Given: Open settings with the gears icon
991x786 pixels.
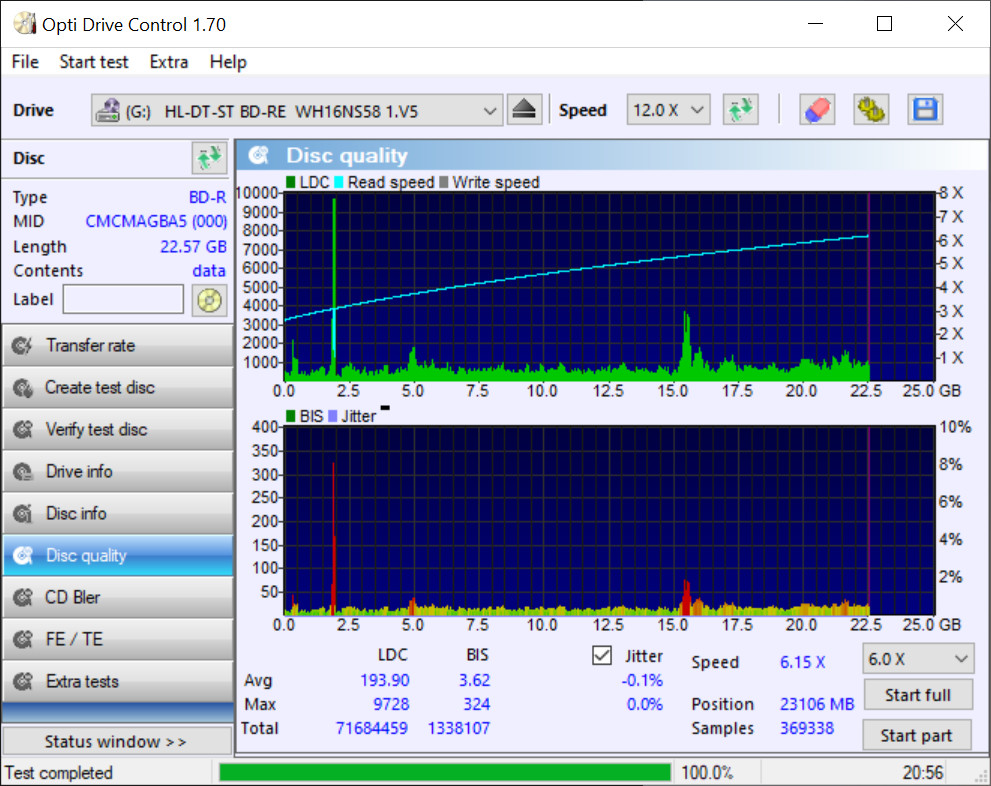Looking at the screenshot, I should [x=871, y=110].
